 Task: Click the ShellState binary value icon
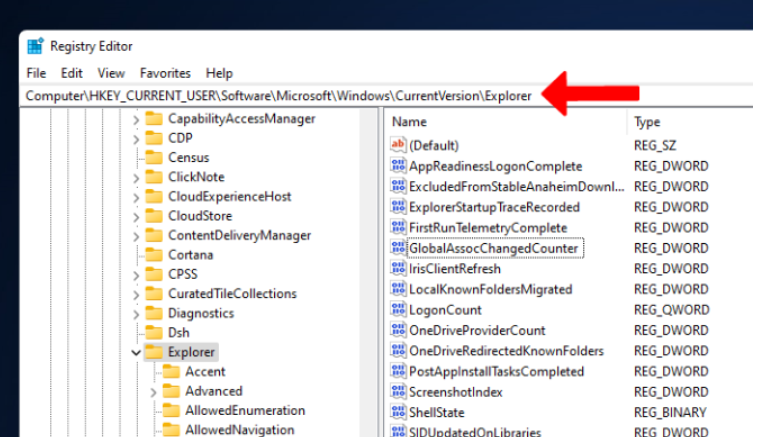pyautogui.click(x=398, y=412)
